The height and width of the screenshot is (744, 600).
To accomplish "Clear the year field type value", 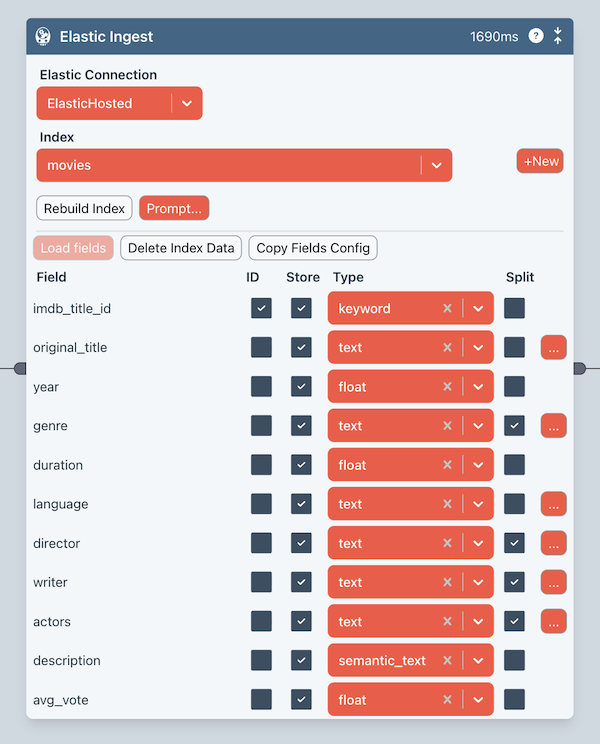I will (x=448, y=387).
